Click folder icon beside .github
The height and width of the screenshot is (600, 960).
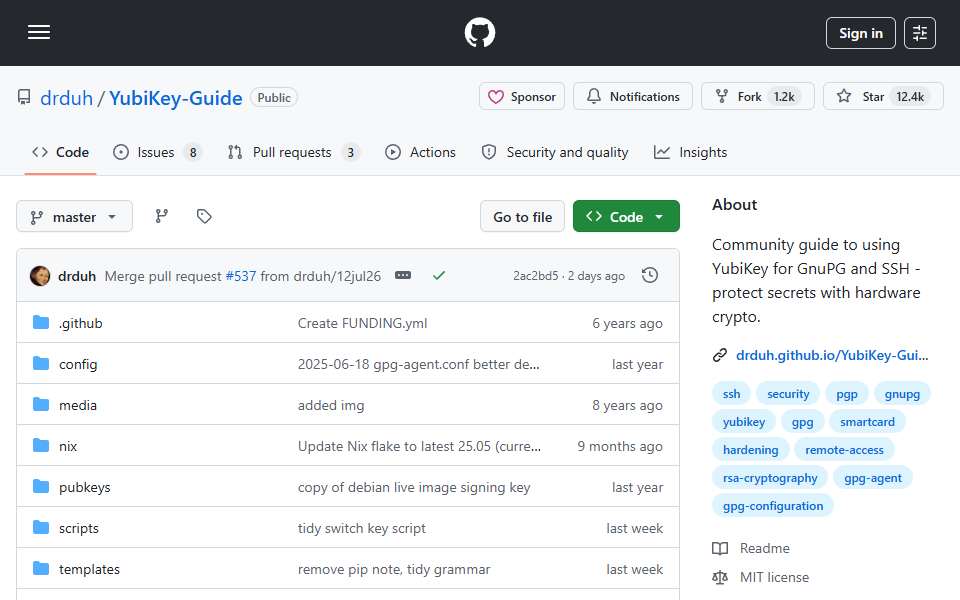(40, 322)
